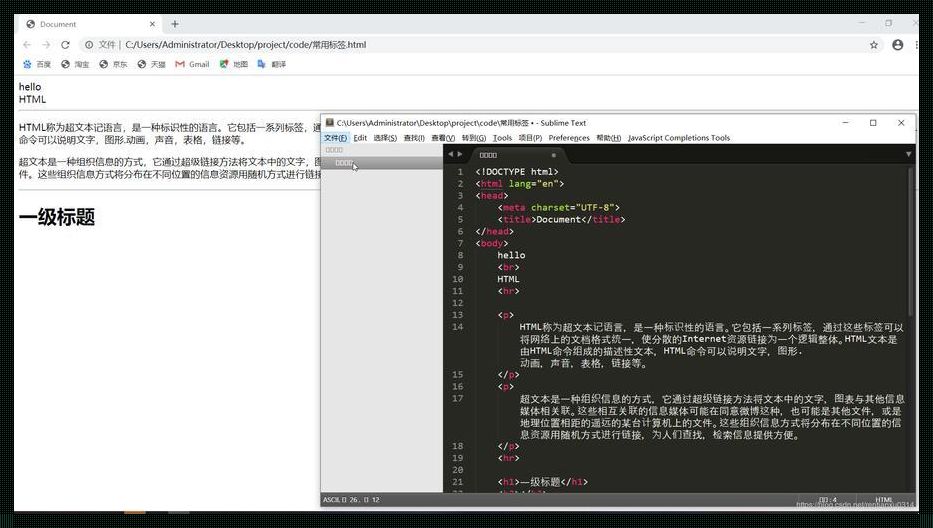Click the Sublime Text title bar icon
933x528 pixels.
[329, 123]
